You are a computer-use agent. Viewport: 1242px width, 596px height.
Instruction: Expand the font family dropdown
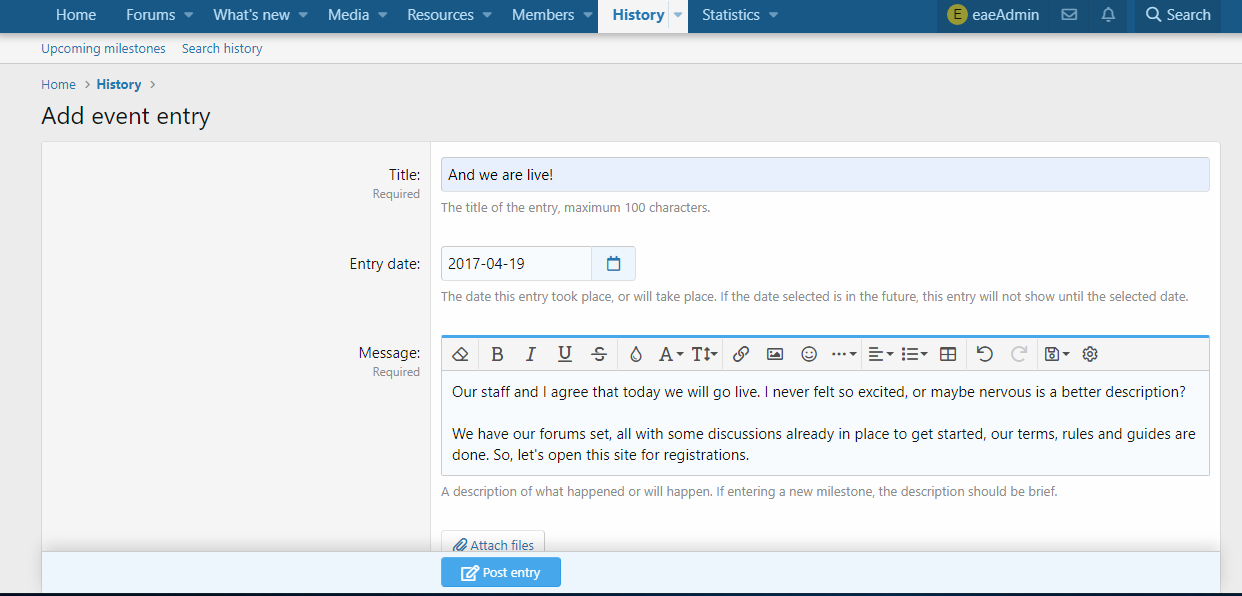670,354
